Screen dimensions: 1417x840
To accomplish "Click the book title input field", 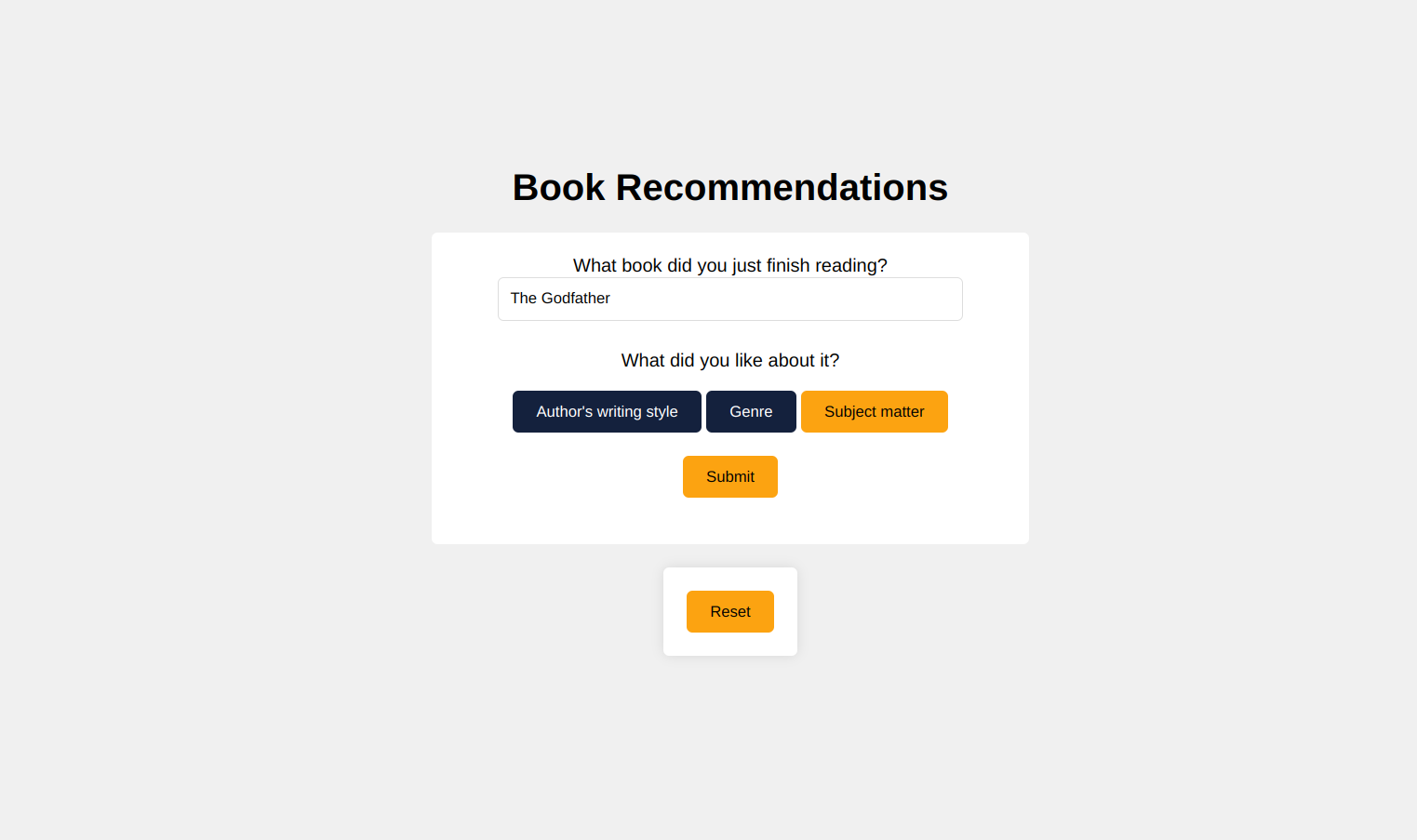I will 729,299.
